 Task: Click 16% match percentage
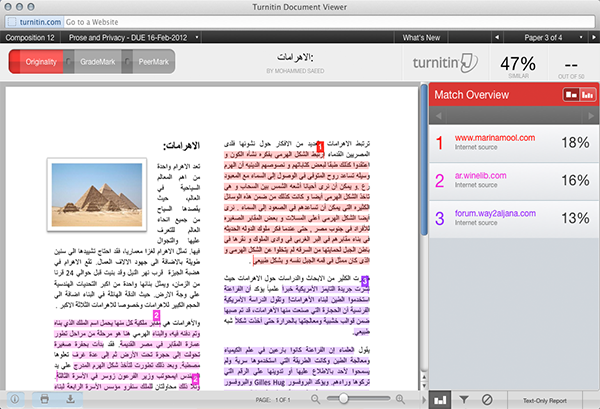[x=575, y=181]
